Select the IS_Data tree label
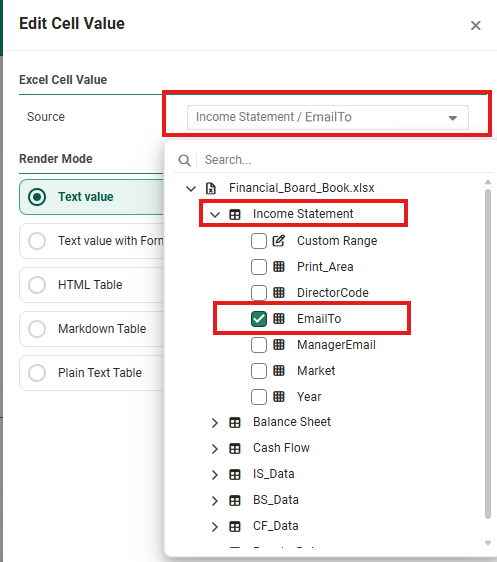Image resolution: width=497 pixels, height=562 pixels. pos(273,474)
